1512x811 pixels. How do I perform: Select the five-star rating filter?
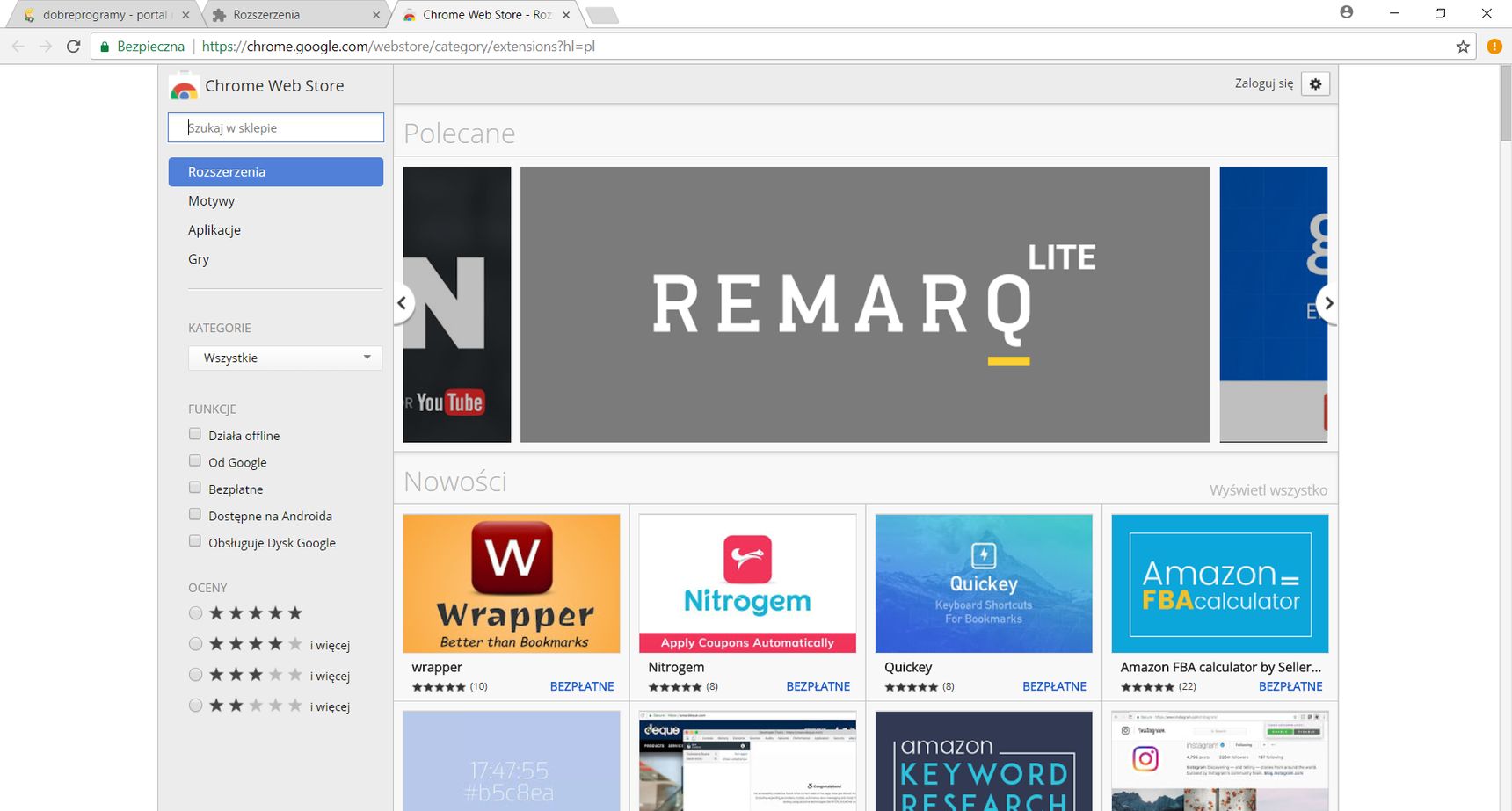pyautogui.click(x=195, y=613)
